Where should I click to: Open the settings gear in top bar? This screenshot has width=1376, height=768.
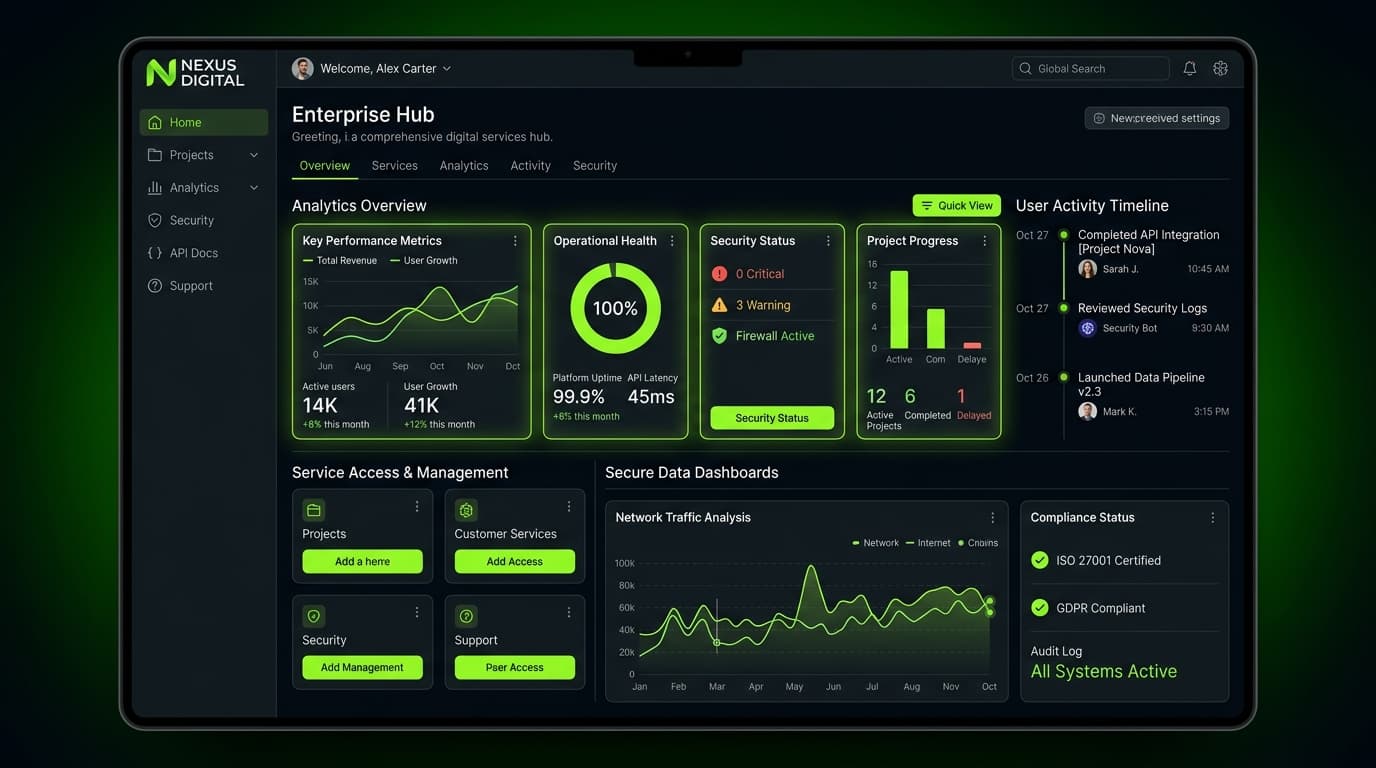tap(1220, 68)
